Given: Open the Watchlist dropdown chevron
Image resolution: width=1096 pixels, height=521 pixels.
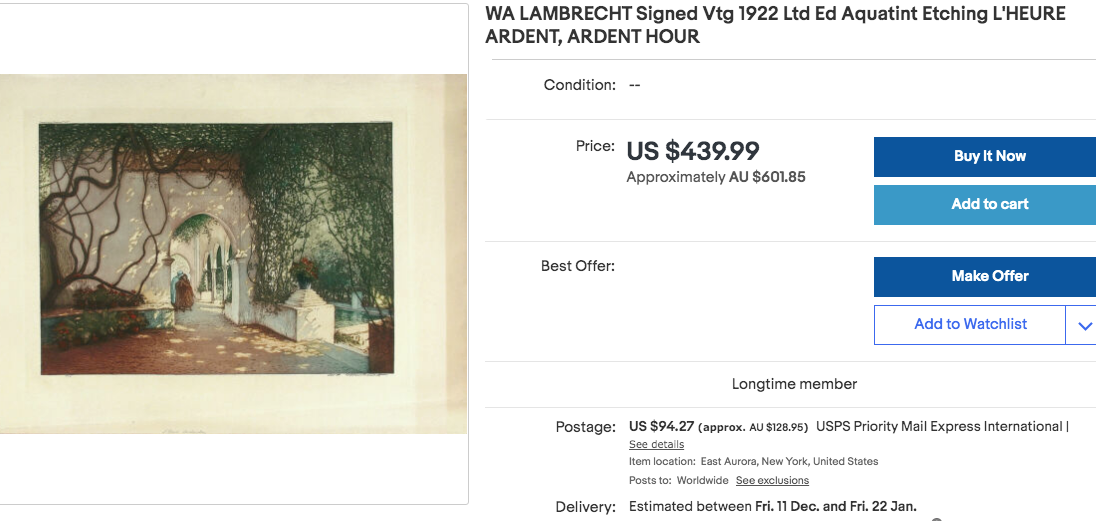Looking at the screenshot, I should pos(1081,325).
